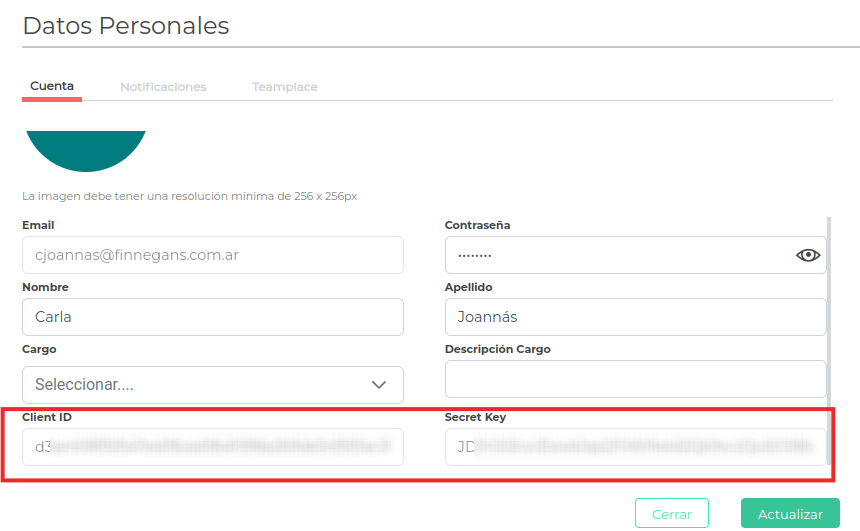Screen dimensions: 860x531
Task: Click the Cerrar button
Action: [x=671, y=514]
